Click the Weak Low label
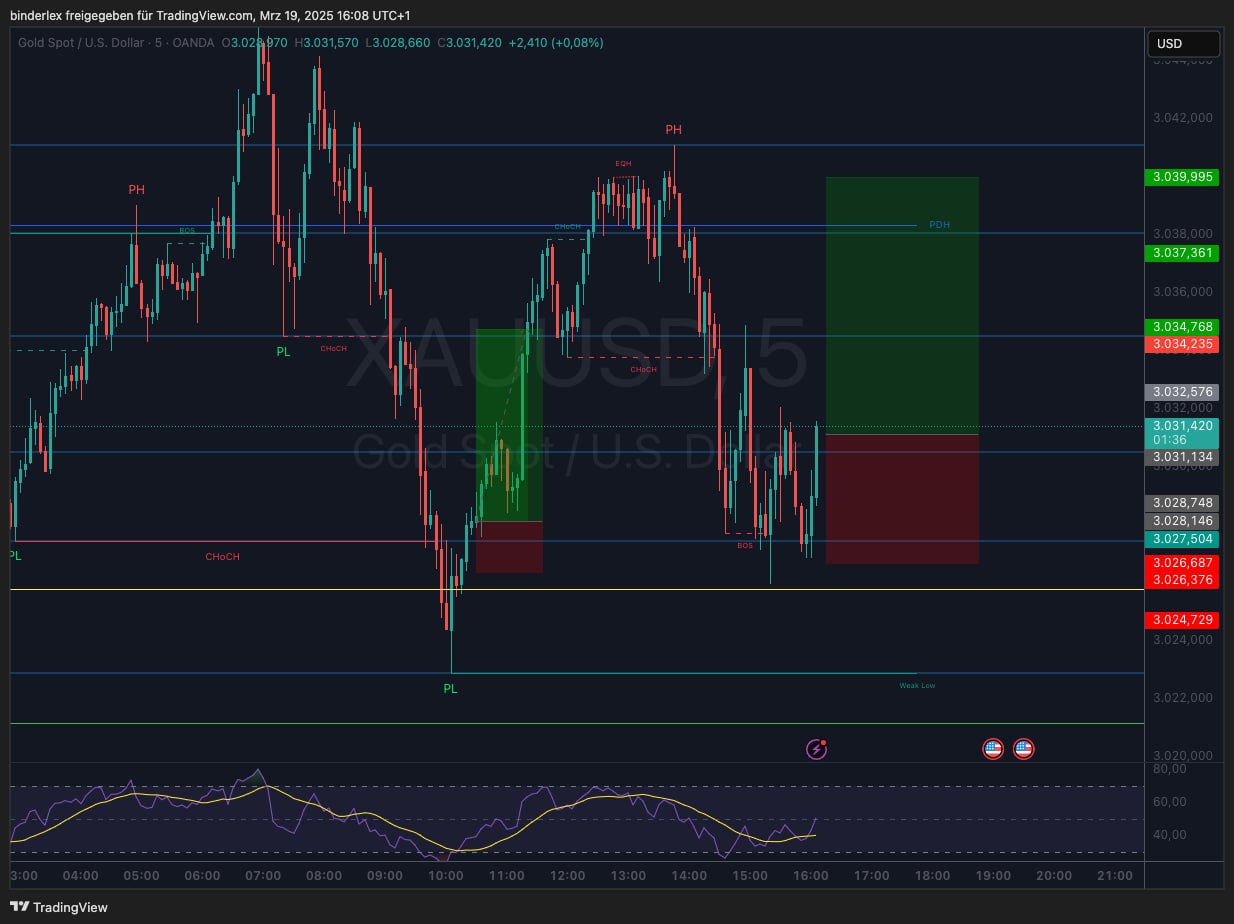Screen dimensions: 1234x924 click(x=917, y=685)
